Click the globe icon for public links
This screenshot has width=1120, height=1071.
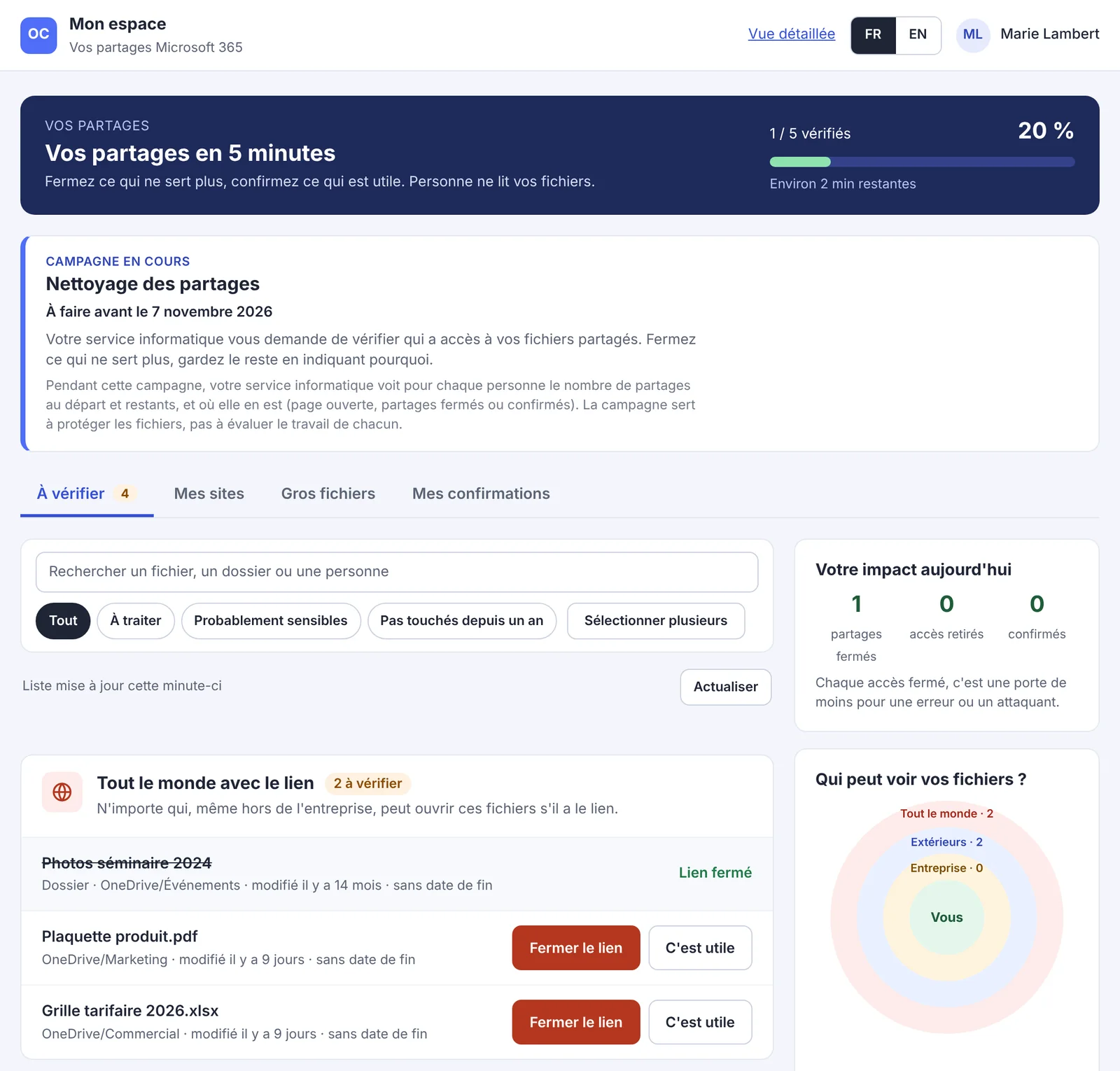pyautogui.click(x=62, y=792)
